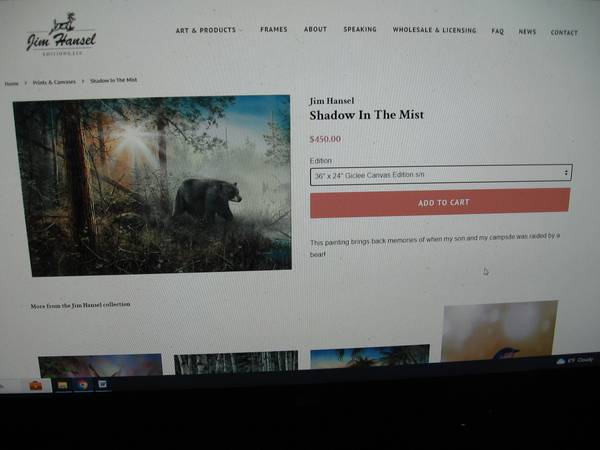Open the About page
The height and width of the screenshot is (450, 600).
(x=315, y=29)
